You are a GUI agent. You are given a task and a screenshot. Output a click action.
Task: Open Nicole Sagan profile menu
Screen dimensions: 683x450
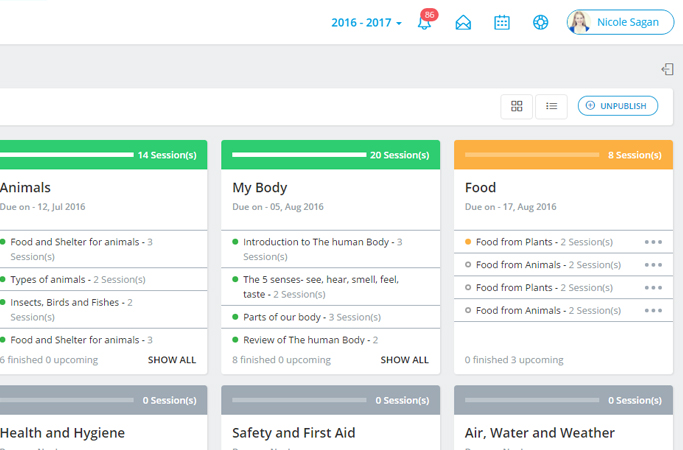coord(620,22)
